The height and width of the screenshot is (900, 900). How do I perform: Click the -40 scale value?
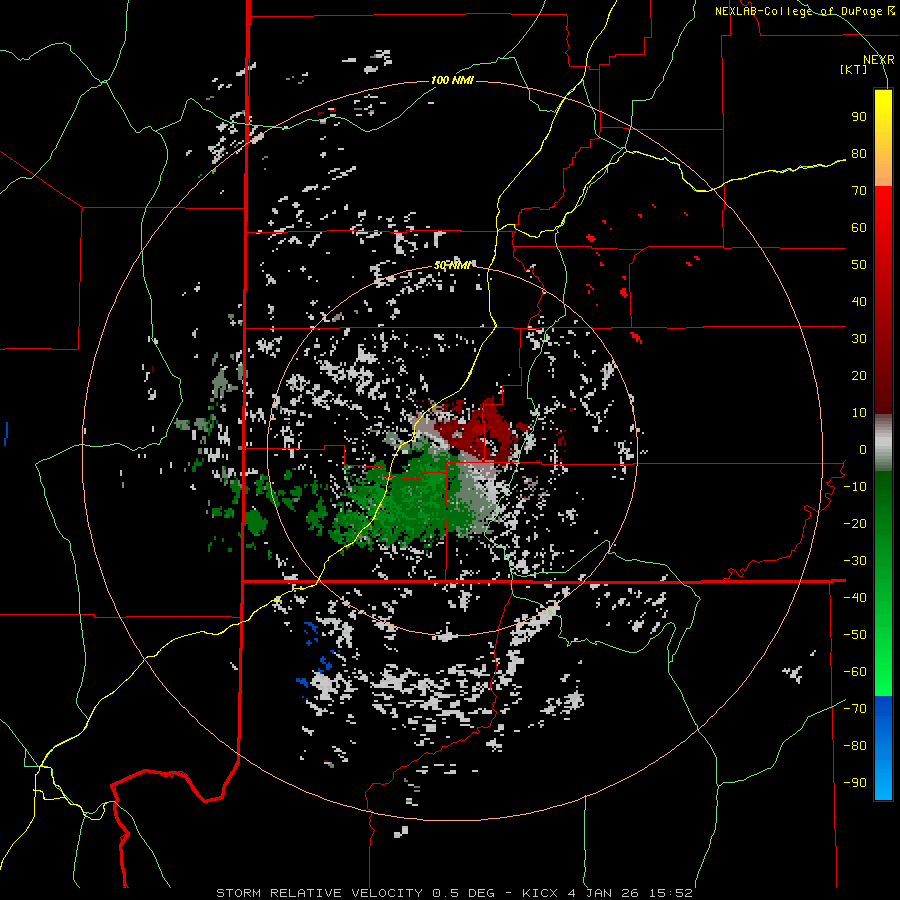click(855, 598)
